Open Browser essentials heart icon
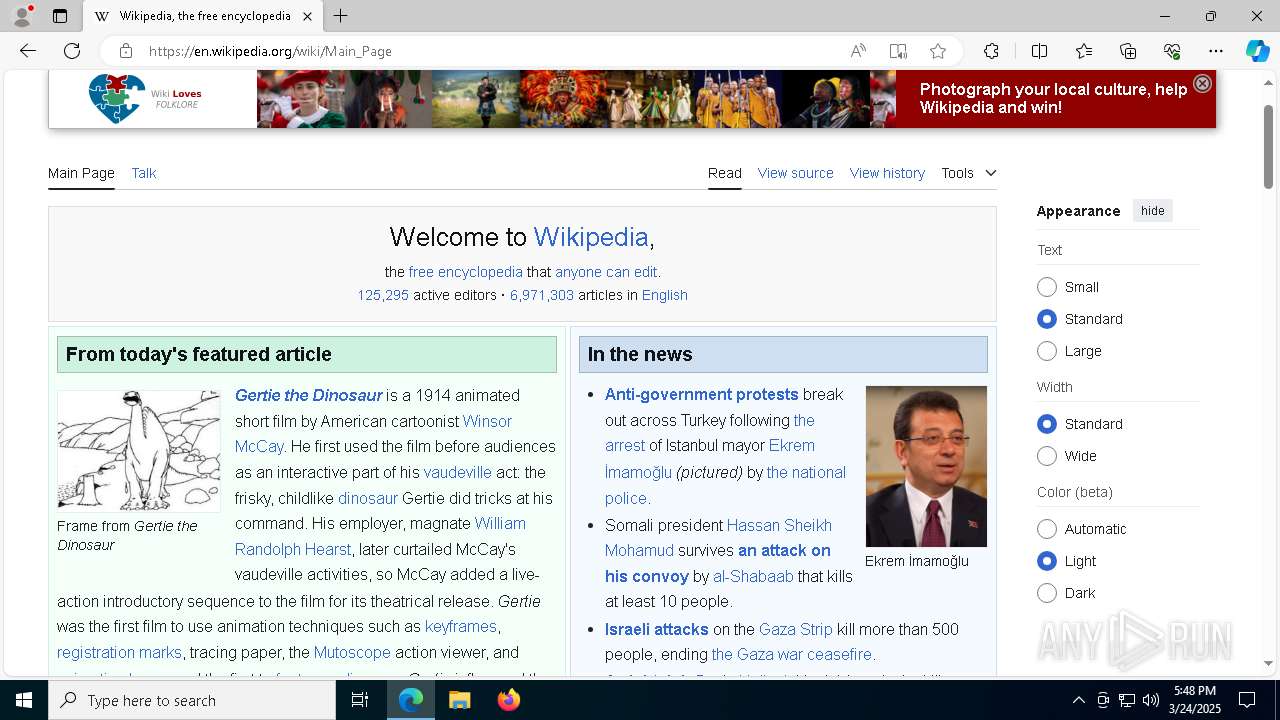The image size is (1280, 720). [x=1172, y=51]
